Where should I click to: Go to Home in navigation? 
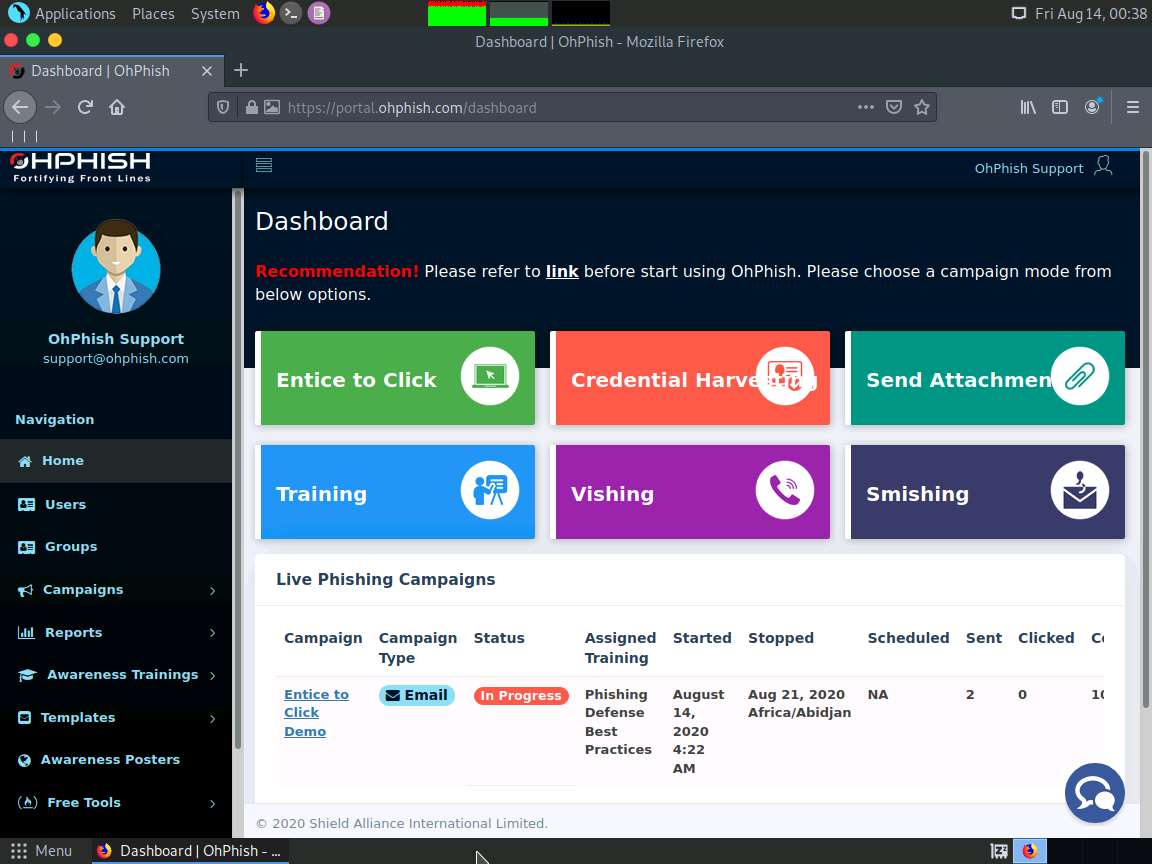click(116, 461)
